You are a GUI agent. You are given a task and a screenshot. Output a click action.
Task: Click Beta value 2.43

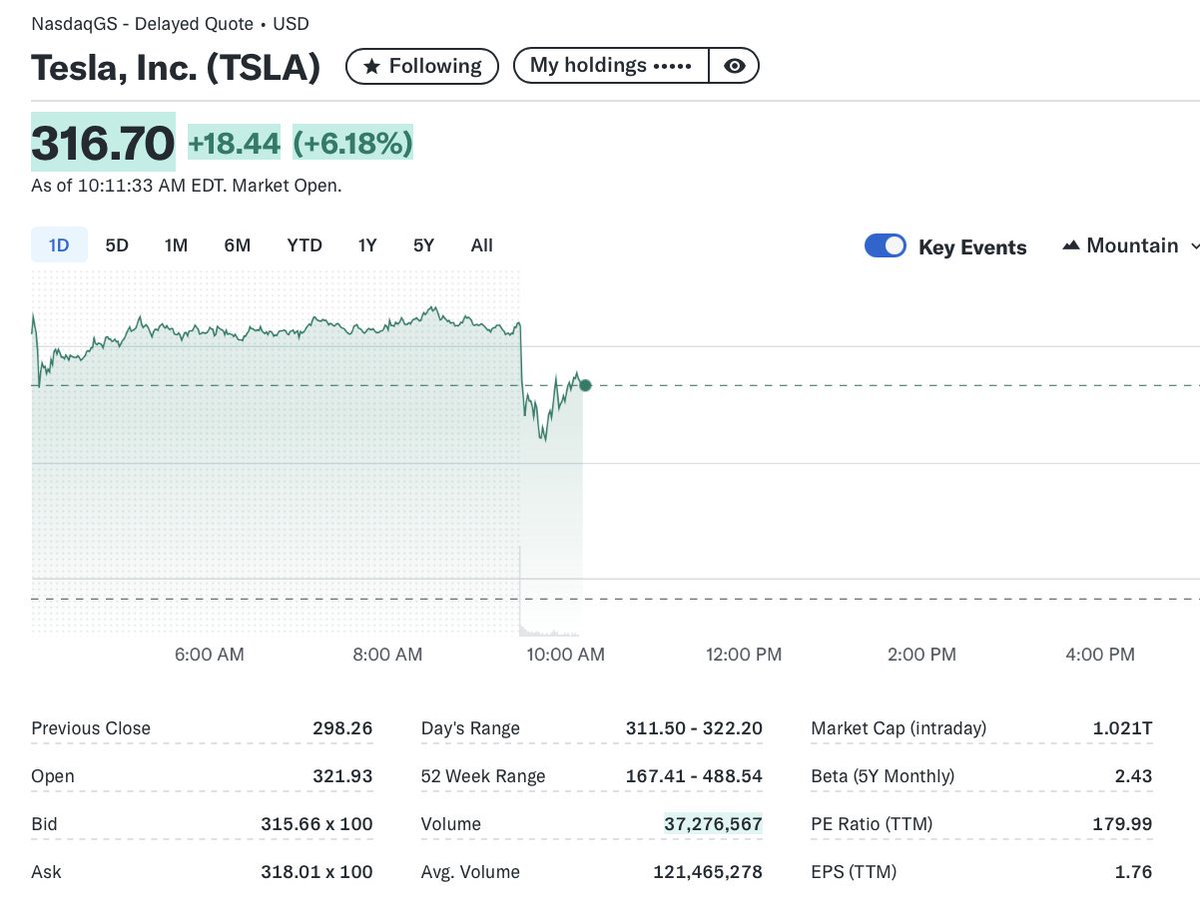pyautogui.click(x=1134, y=776)
